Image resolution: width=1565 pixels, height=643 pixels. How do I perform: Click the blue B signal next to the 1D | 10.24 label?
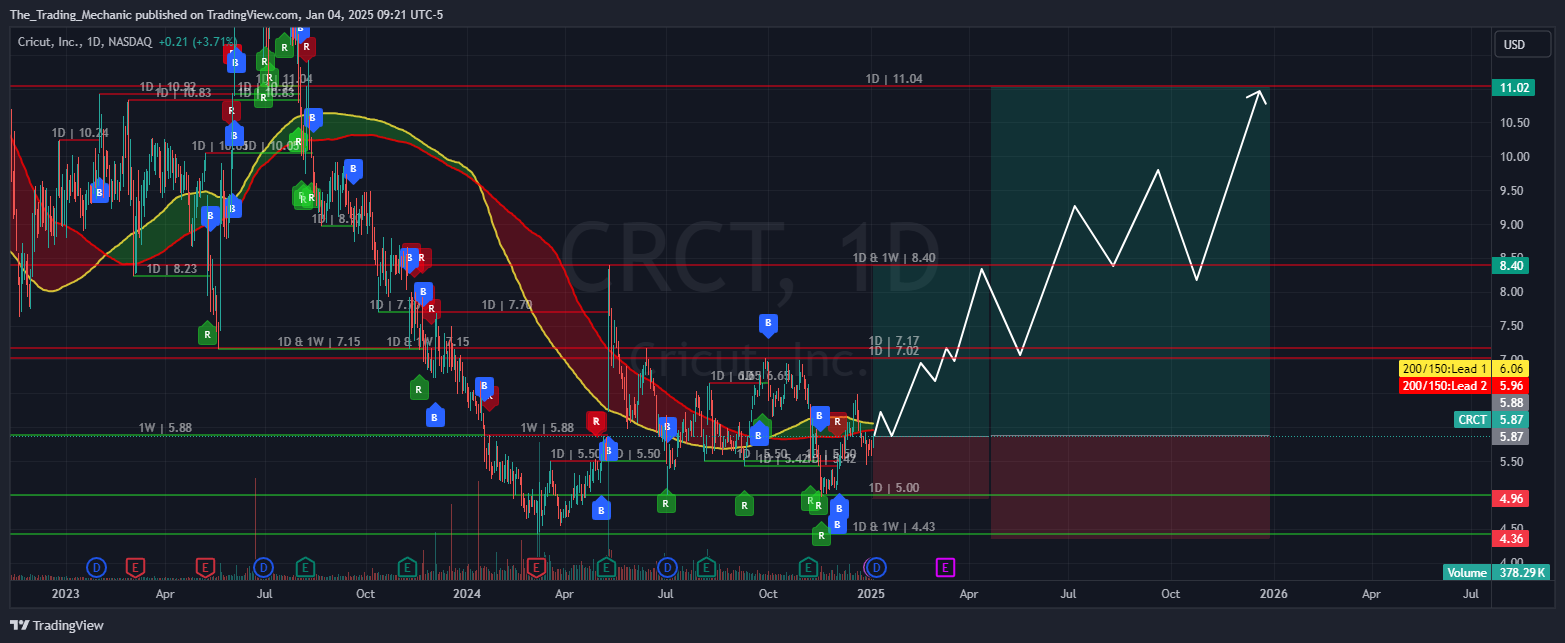pyautogui.click(x=99, y=192)
